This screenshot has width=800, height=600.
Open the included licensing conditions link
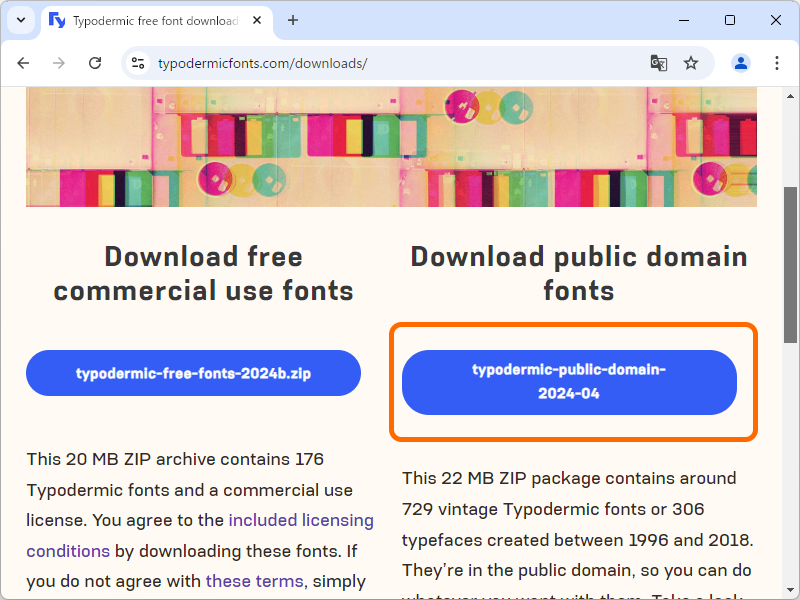tap(301, 520)
